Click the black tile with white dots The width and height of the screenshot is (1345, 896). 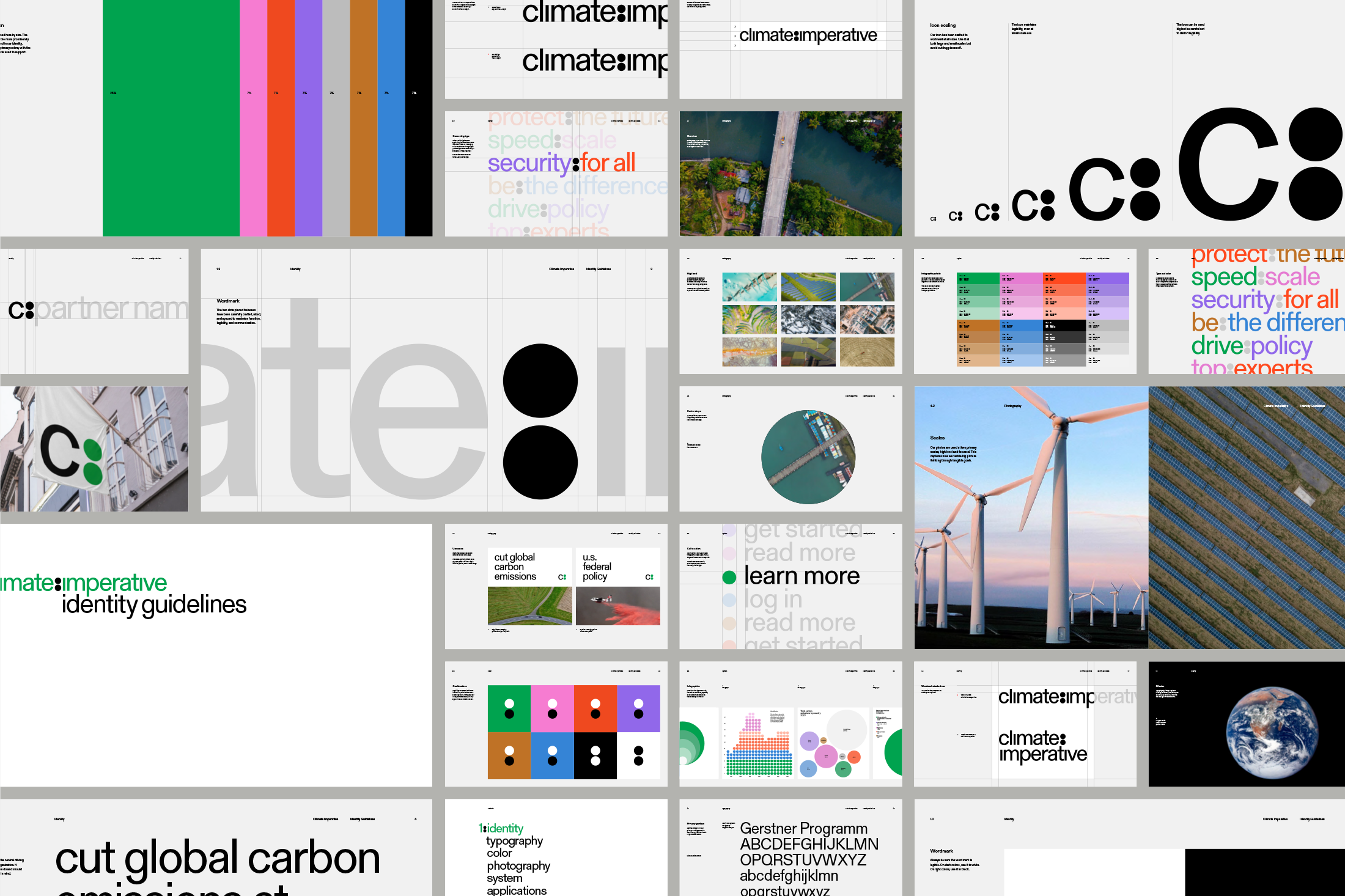click(x=595, y=756)
